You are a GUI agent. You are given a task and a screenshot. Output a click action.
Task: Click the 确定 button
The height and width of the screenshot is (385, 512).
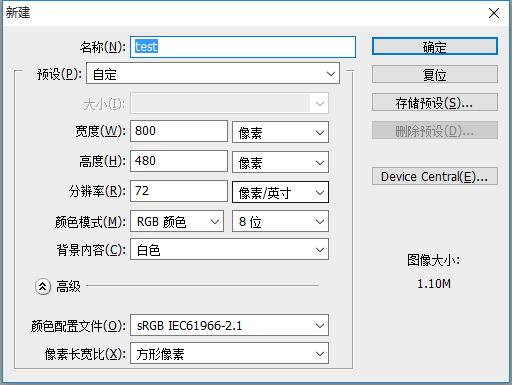(x=435, y=46)
